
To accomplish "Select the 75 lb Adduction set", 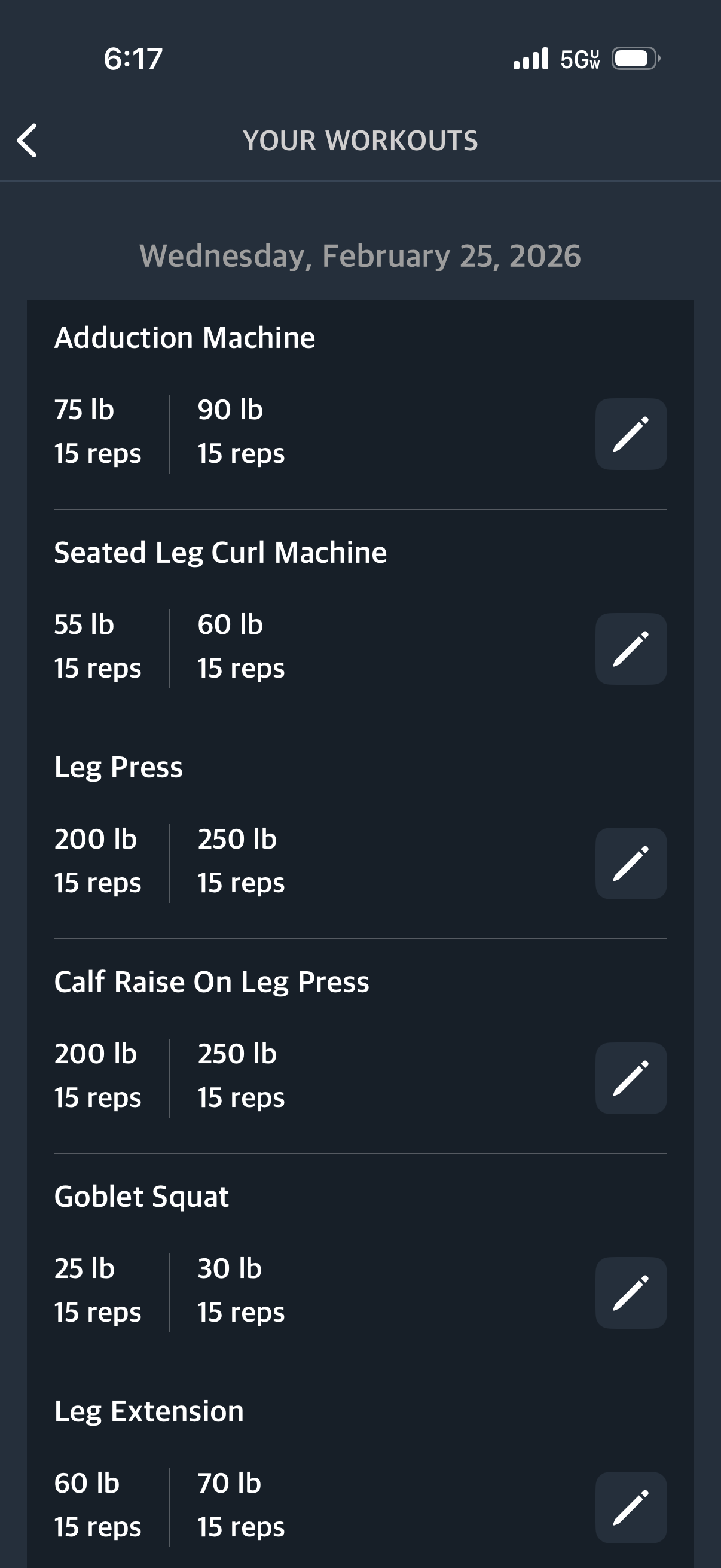I will tap(97, 432).
